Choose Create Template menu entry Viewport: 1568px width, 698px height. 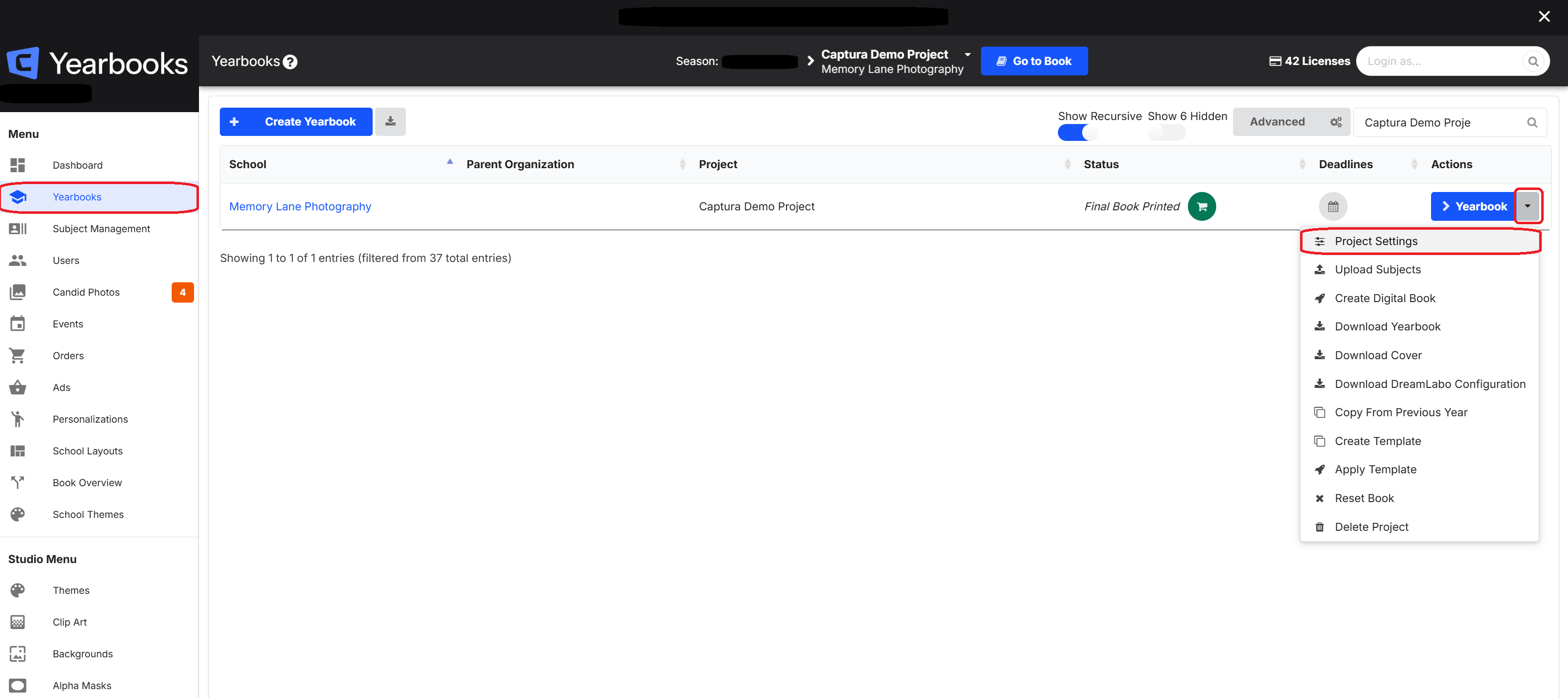(x=1420, y=441)
